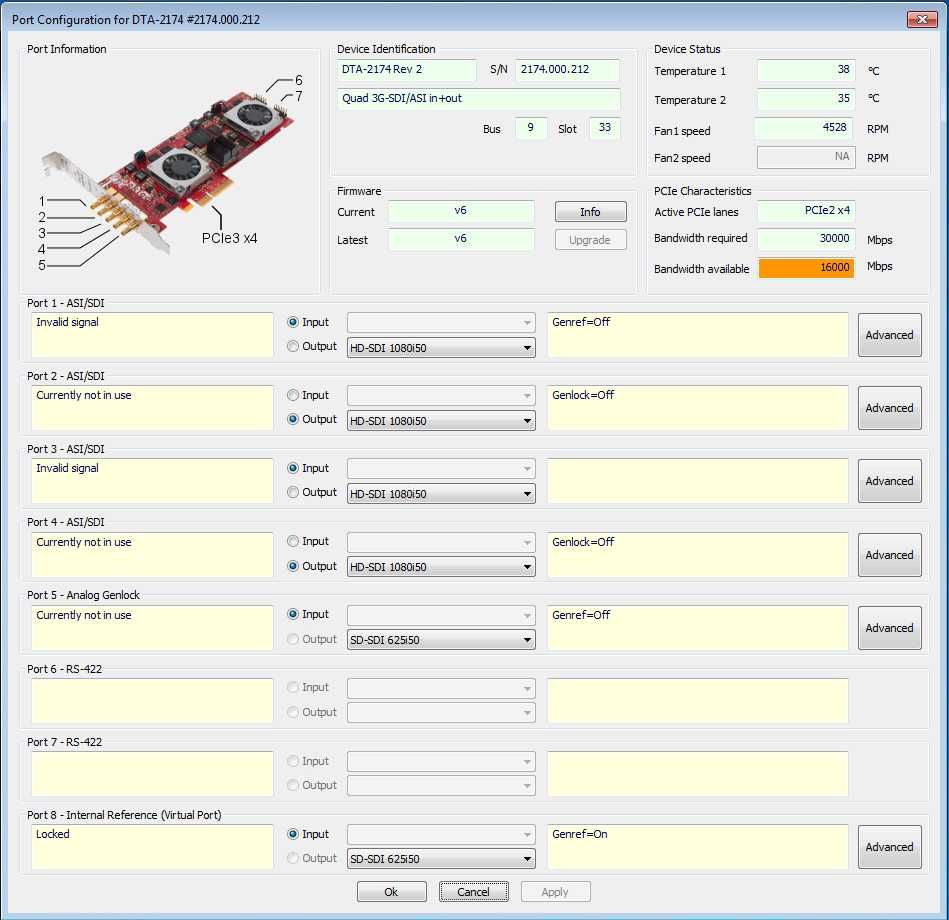Cancel the port configuration dialog
The height and width of the screenshot is (920, 949).
pyautogui.click(x=474, y=892)
